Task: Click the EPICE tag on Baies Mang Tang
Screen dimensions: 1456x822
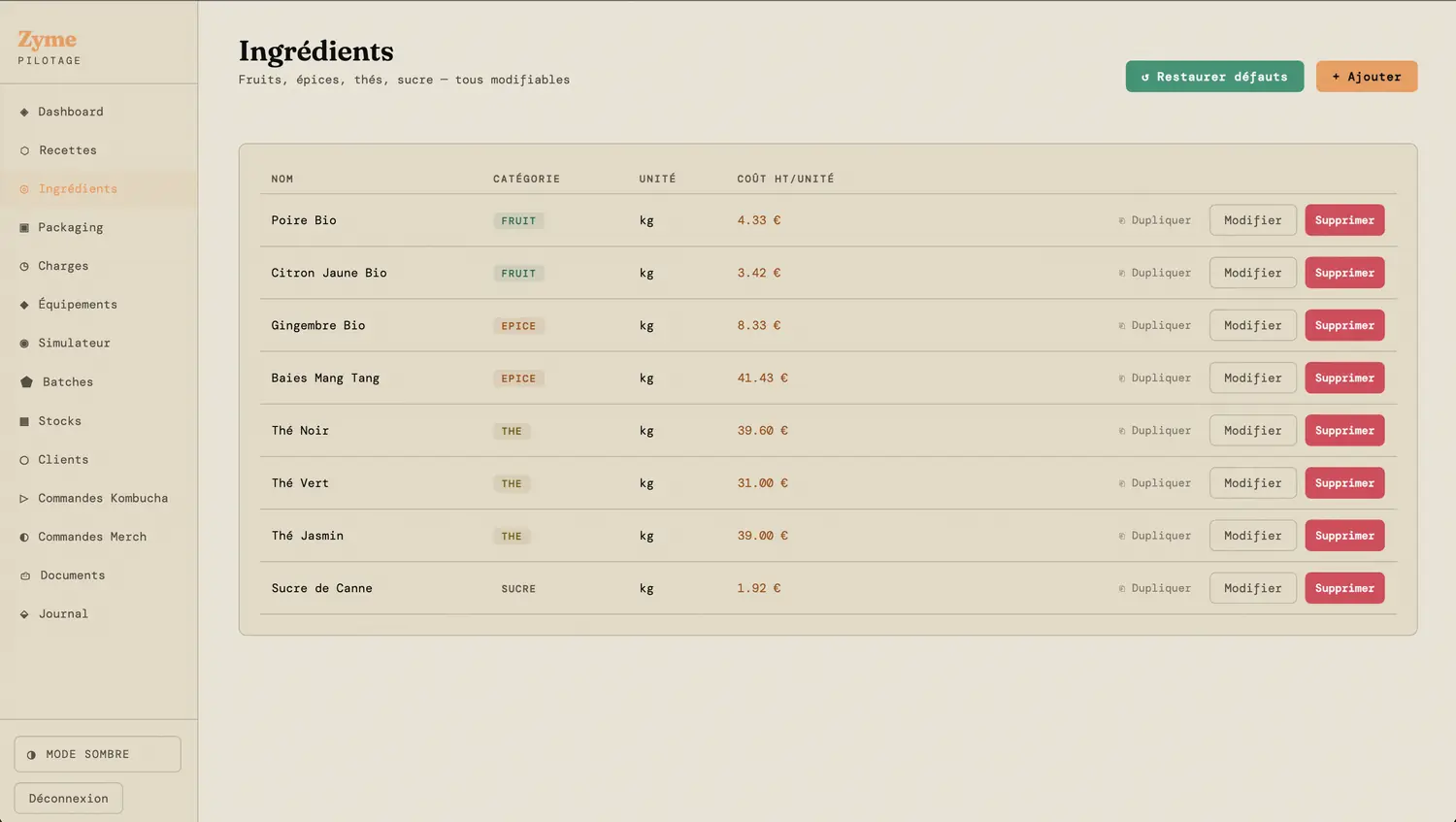Action: point(518,378)
